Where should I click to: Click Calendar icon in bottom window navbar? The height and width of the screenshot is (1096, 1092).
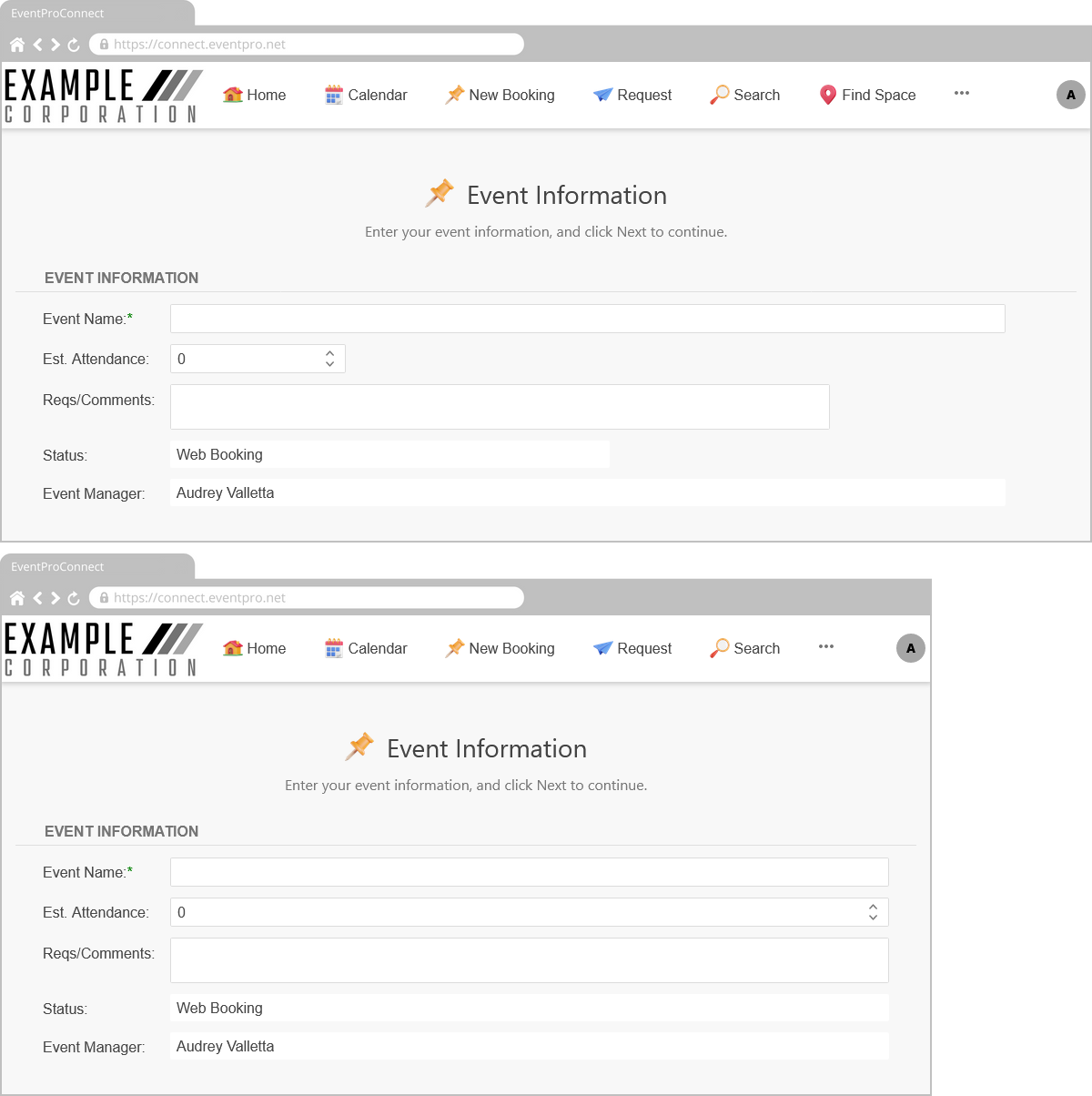pos(334,648)
